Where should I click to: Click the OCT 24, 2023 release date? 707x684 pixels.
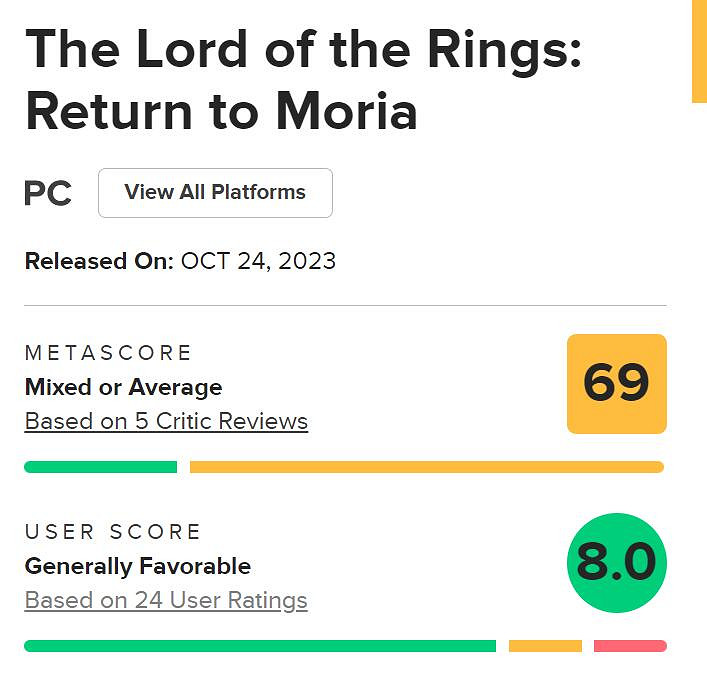pos(258,262)
